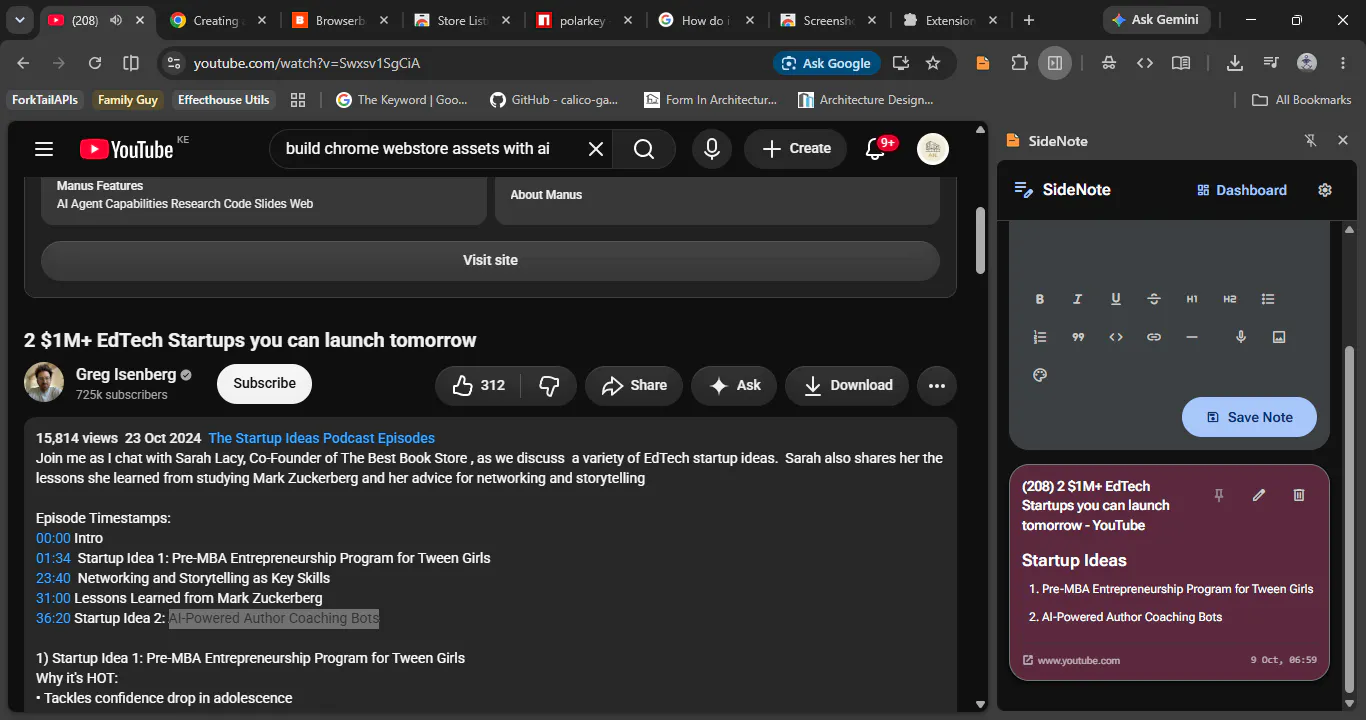This screenshot has width=1366, height=720.
Task: Switch to the Extensions tab
Action: [951, 20]
